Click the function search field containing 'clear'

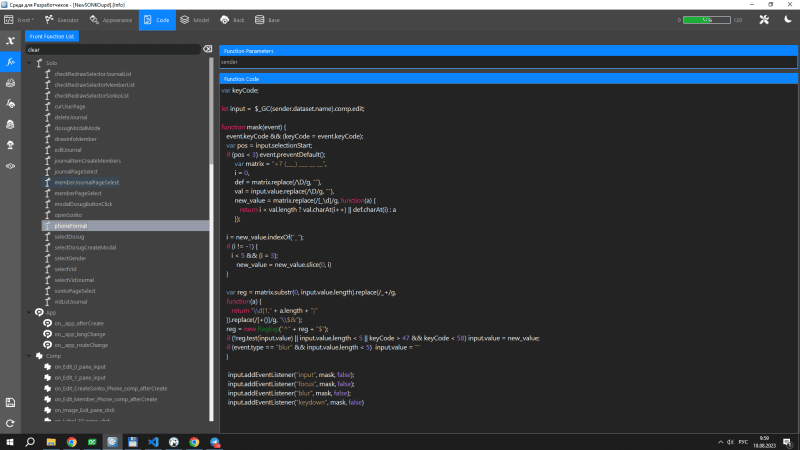coord(110,49)
